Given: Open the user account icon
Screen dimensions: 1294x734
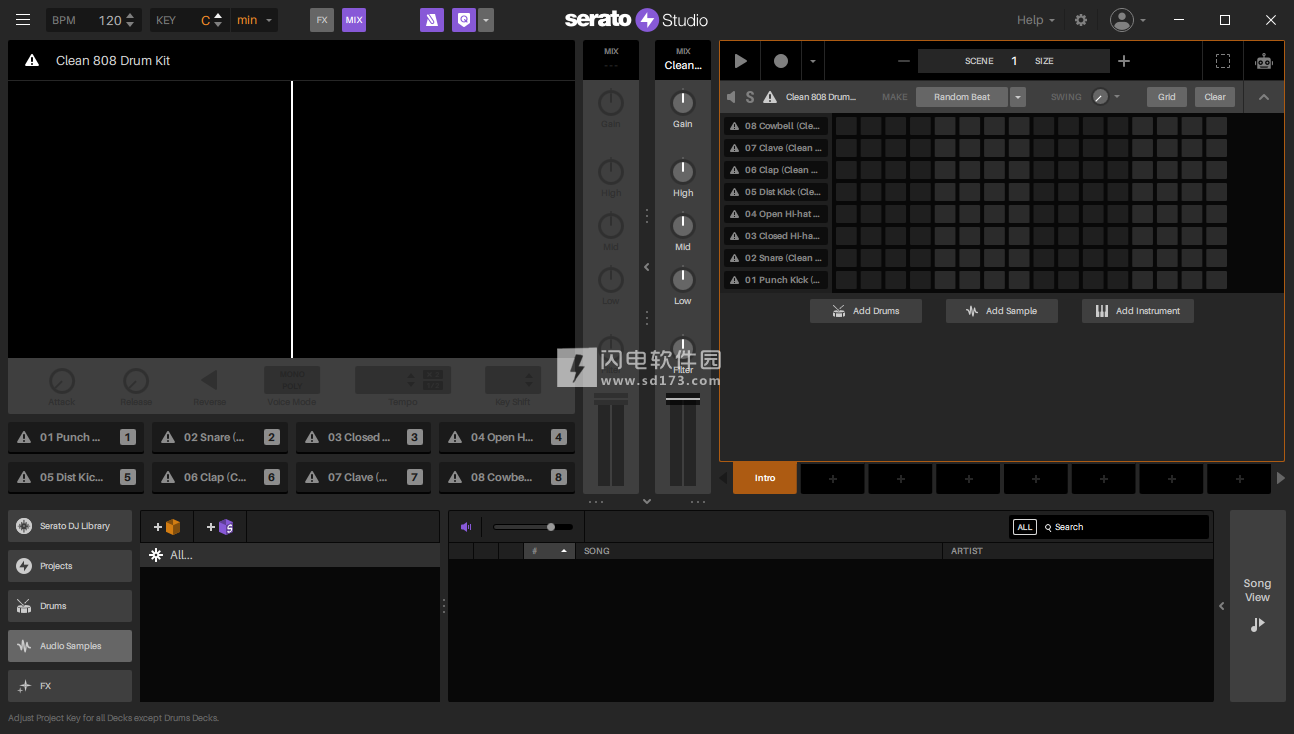Looking at the screenshot, I should click(1122, 20).
